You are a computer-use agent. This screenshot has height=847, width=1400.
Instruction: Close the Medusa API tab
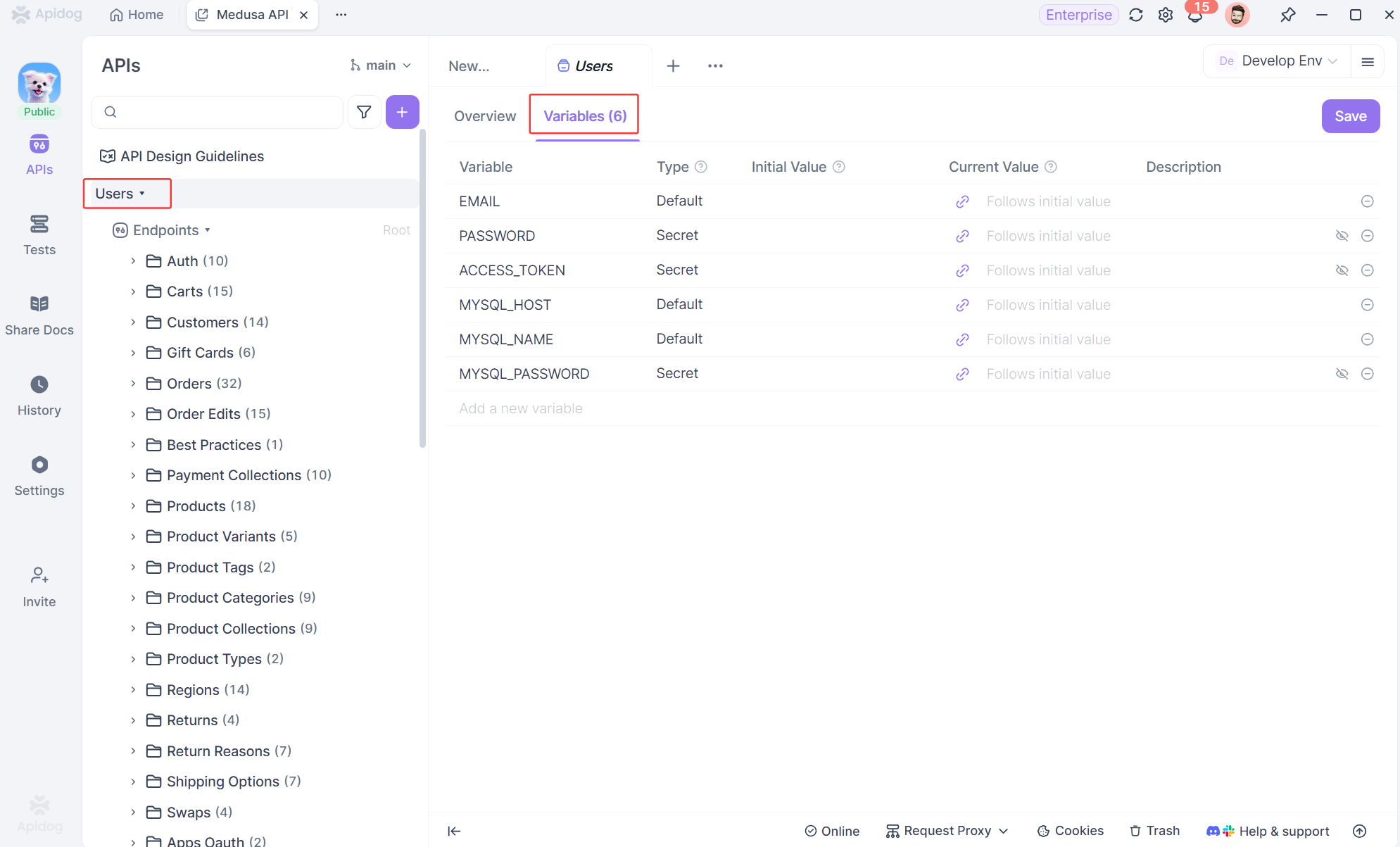(x=304, y=15)
